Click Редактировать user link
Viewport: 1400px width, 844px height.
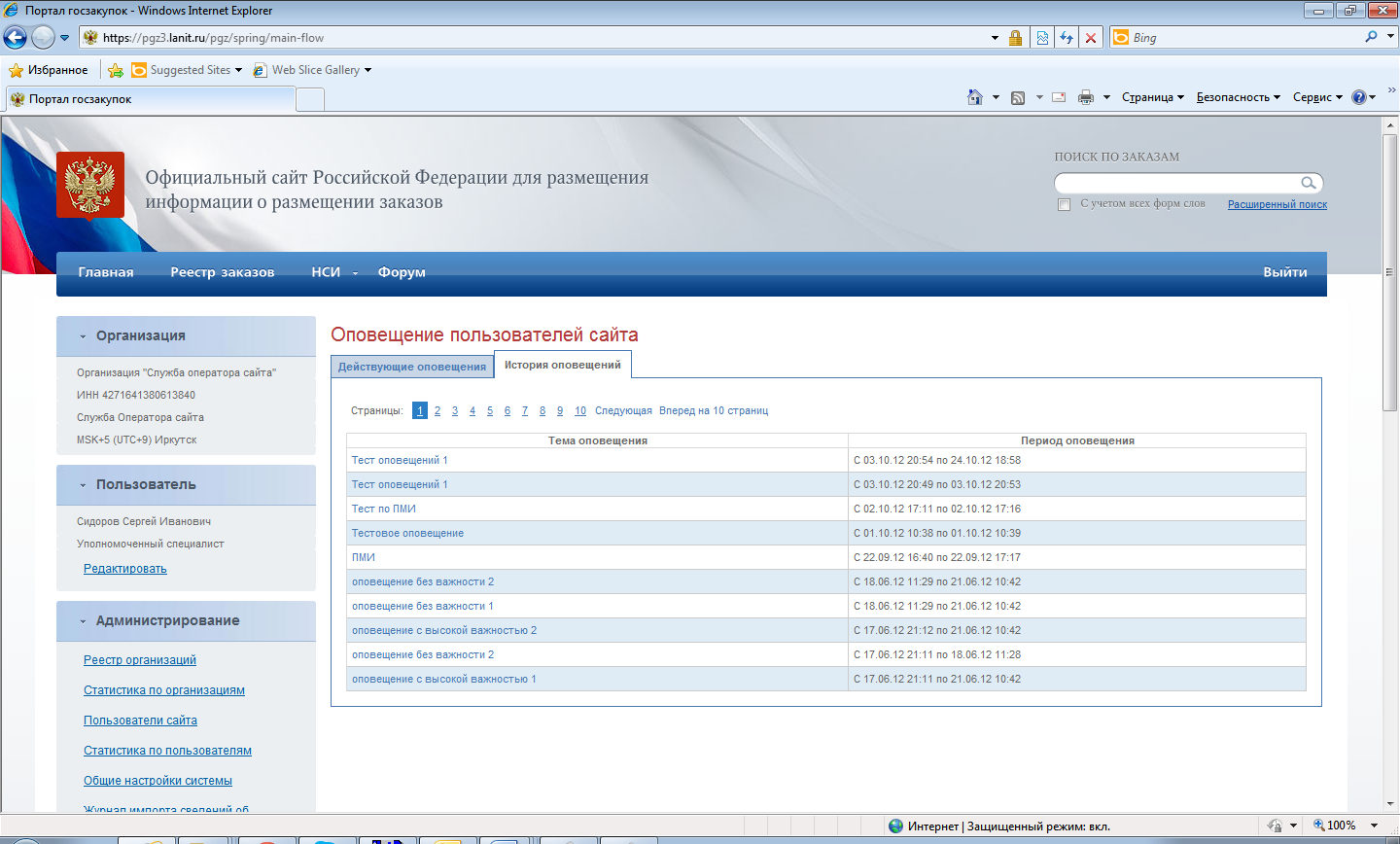[125, 569]
